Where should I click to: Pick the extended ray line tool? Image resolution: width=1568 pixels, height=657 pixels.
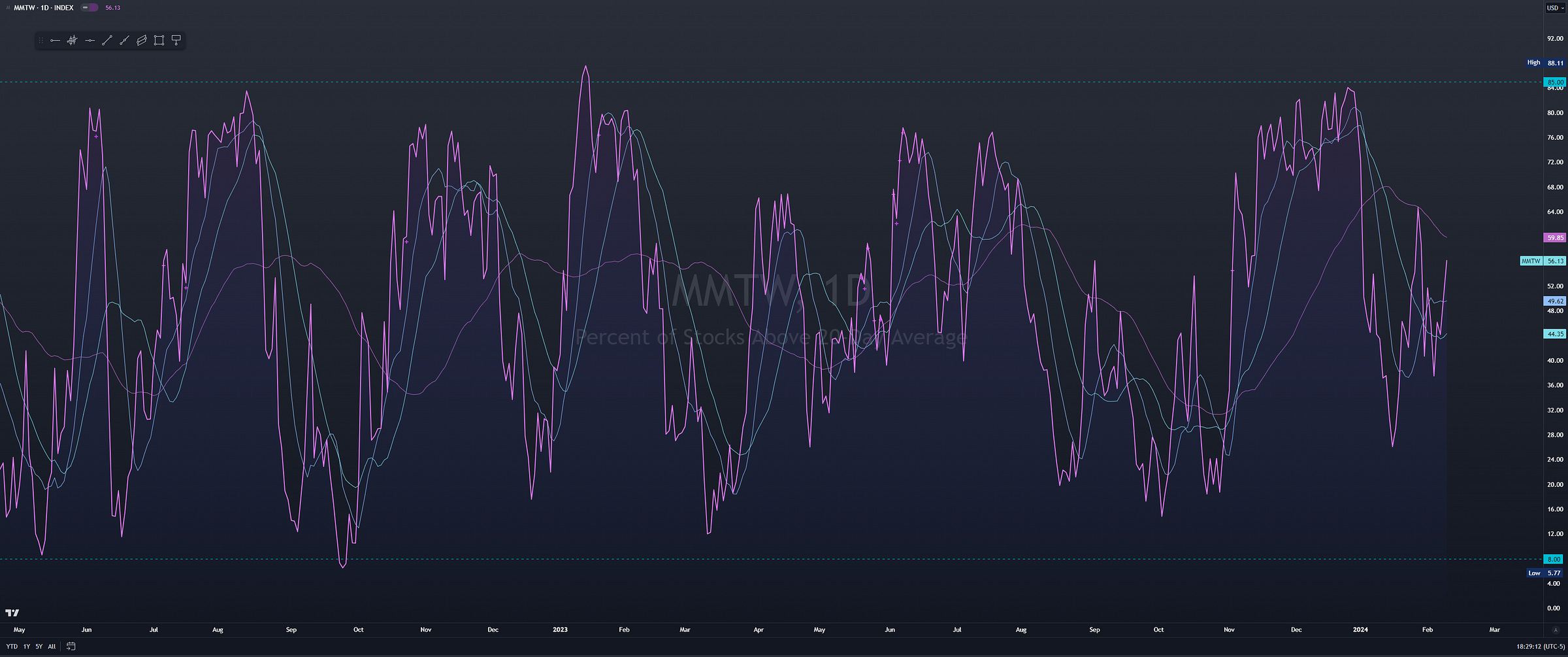click(x=124, y=41)
